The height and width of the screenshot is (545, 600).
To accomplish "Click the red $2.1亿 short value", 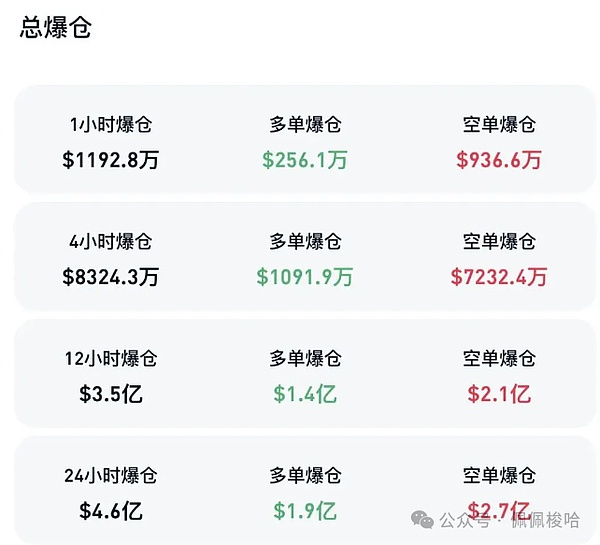I will (499, 393).
